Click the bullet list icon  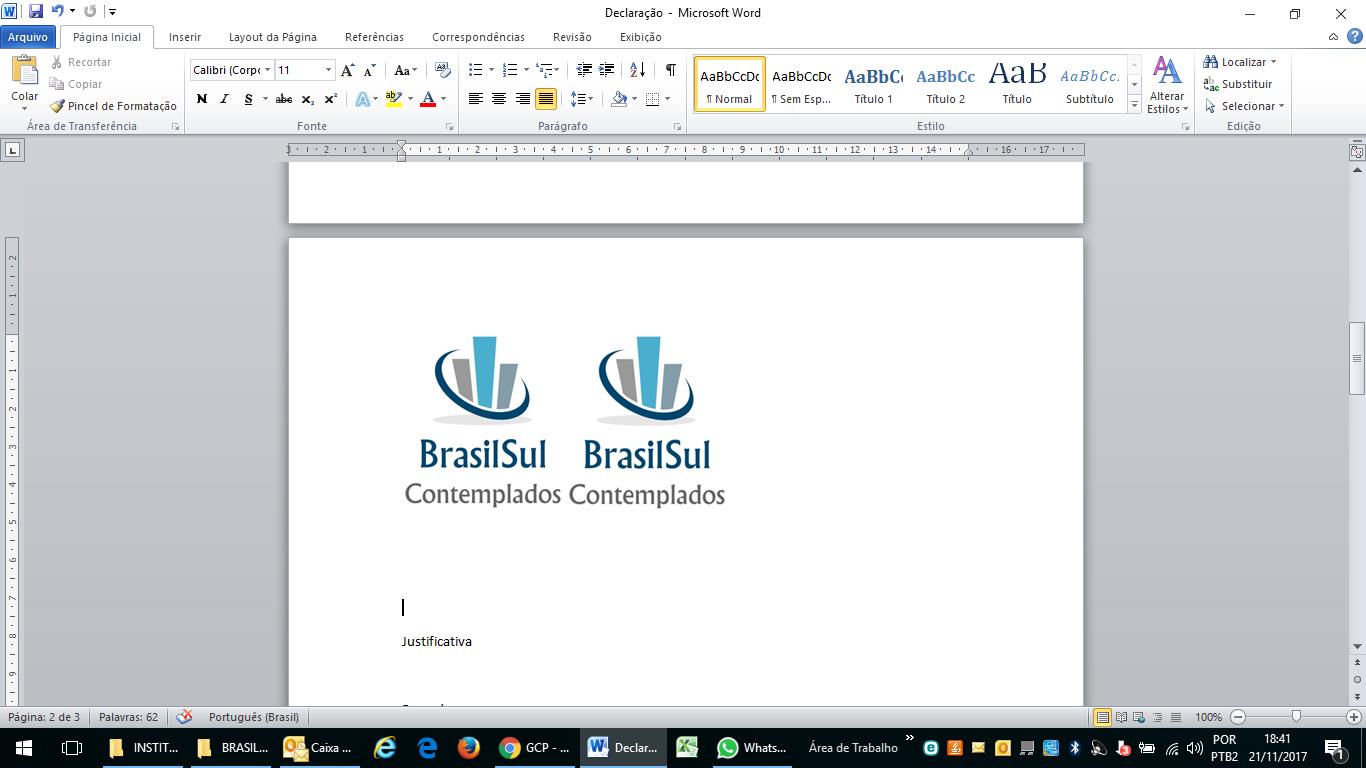coord(476,70)
